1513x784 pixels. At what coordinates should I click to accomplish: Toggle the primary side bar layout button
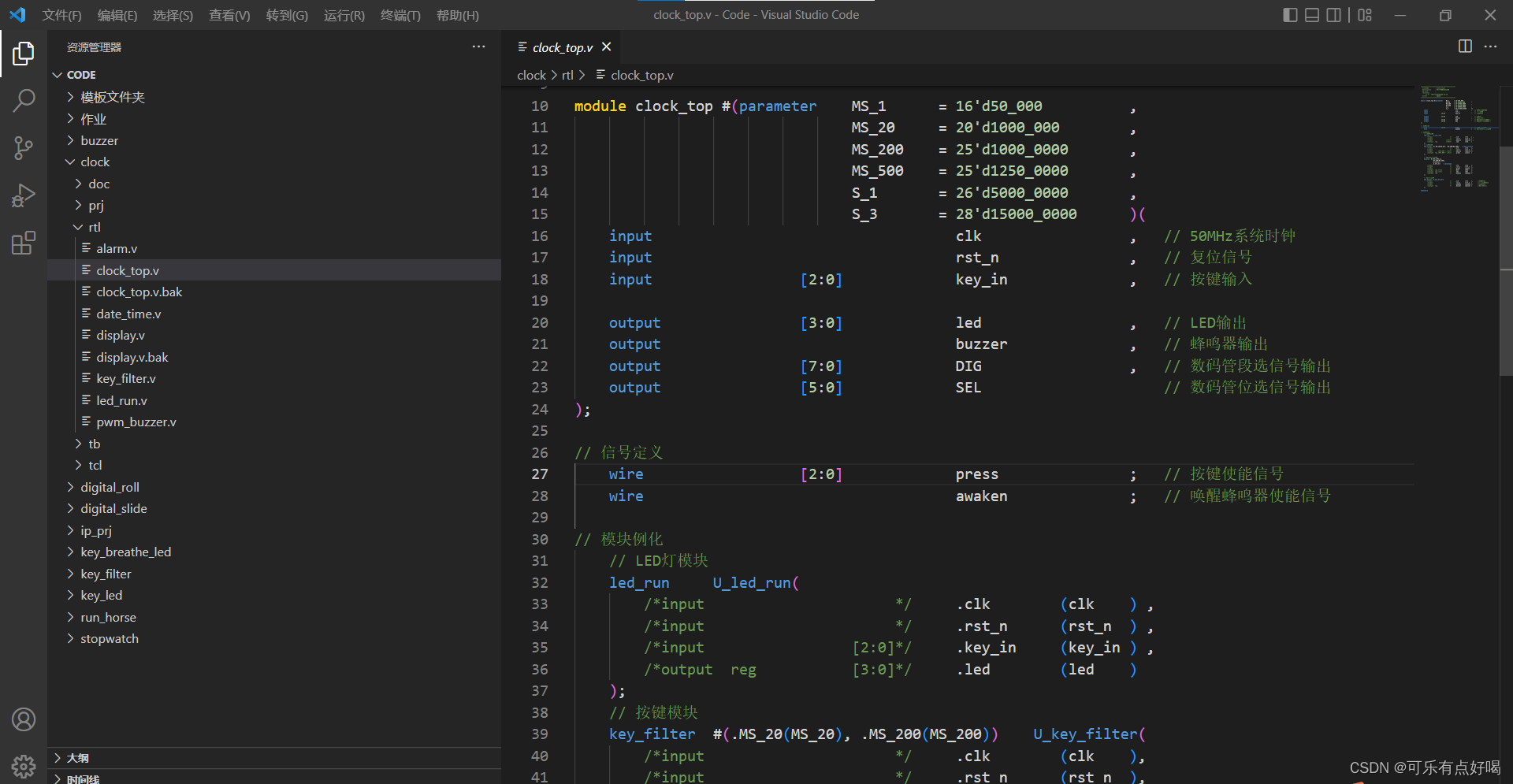pyautogui.click(x=1290, y=15)
